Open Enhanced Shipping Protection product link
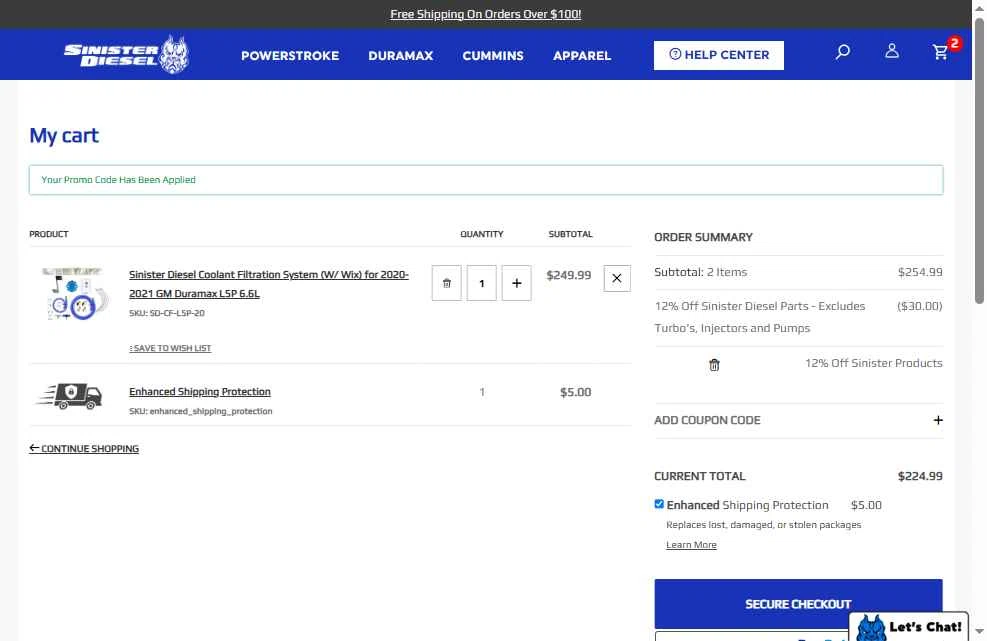The image size is (987, 641). (200, 392)
